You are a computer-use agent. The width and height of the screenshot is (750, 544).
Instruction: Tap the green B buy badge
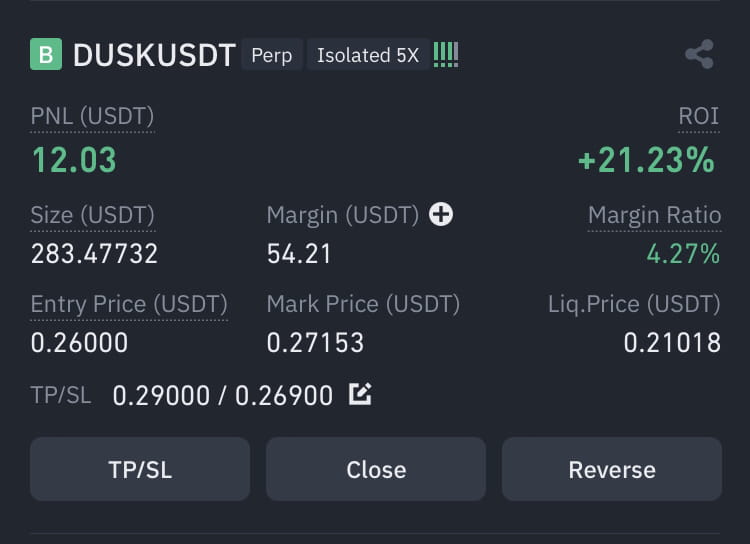tap(46, 54)
